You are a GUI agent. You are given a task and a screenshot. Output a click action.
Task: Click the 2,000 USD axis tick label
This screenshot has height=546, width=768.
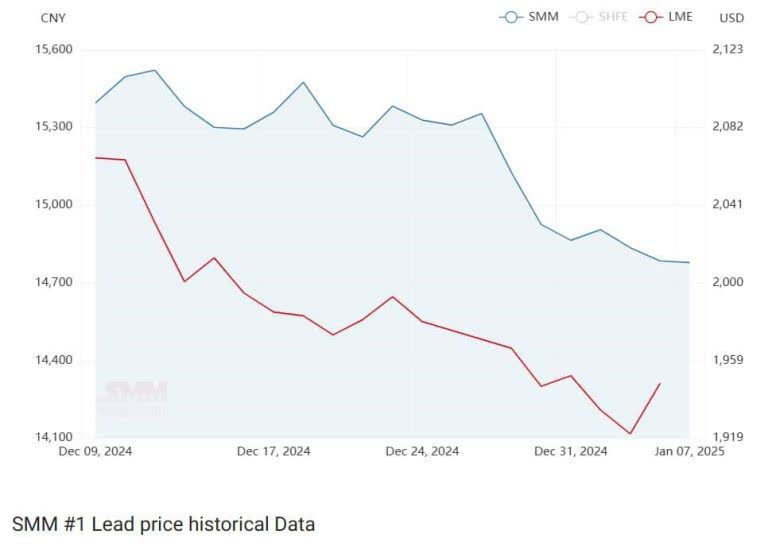(x=727, y=282)
